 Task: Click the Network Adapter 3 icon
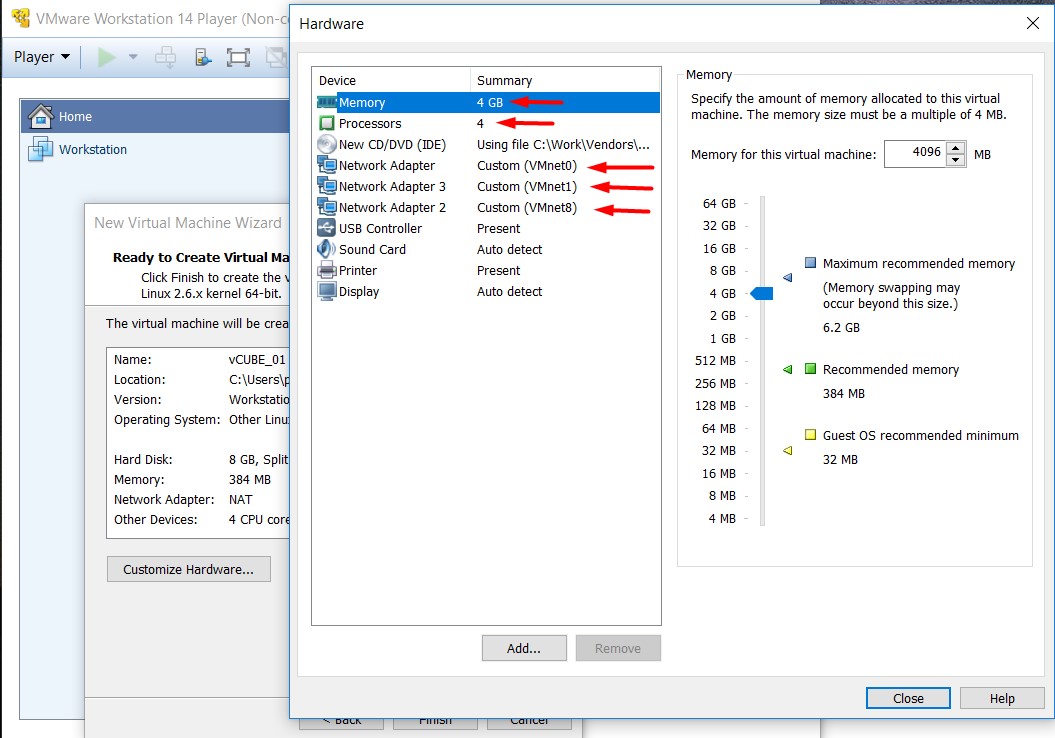pyautogui.click(x=327, y=186)
